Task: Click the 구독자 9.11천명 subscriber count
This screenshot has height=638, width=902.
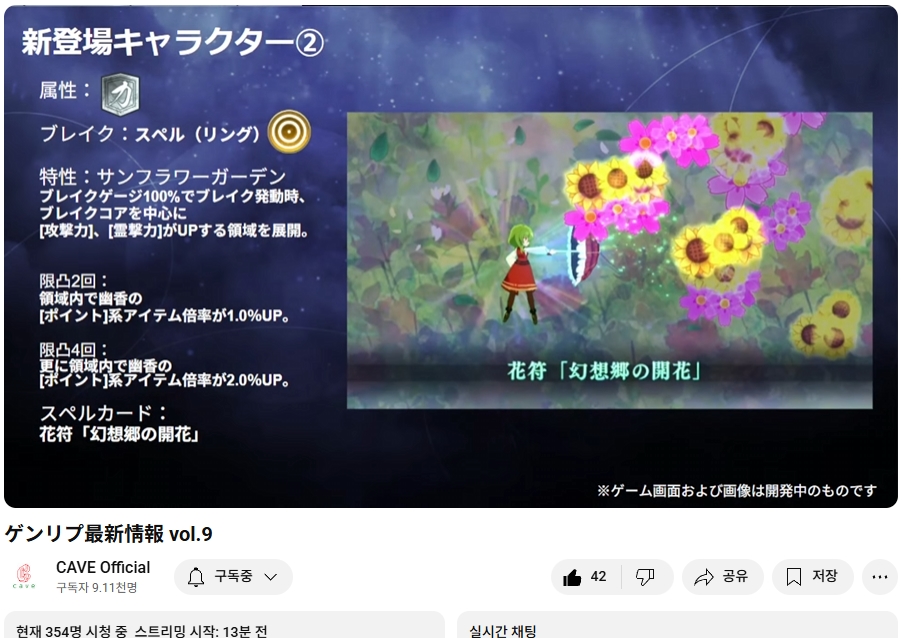Action: click(97, 587)
